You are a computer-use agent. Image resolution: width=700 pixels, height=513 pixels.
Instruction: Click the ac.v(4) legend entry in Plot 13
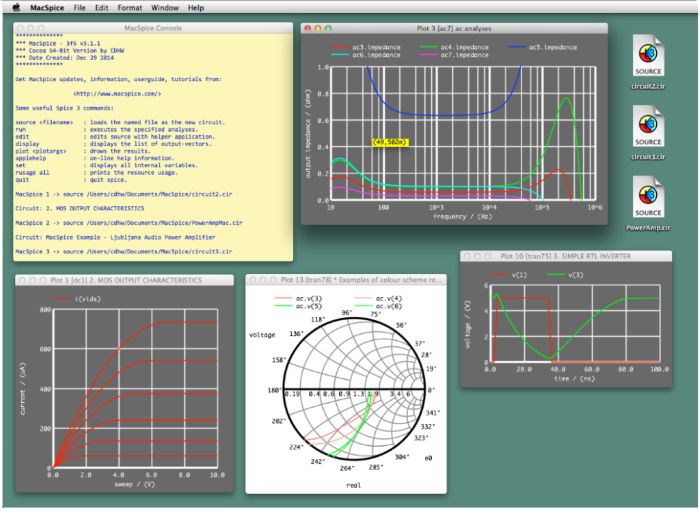coord(378,298)
